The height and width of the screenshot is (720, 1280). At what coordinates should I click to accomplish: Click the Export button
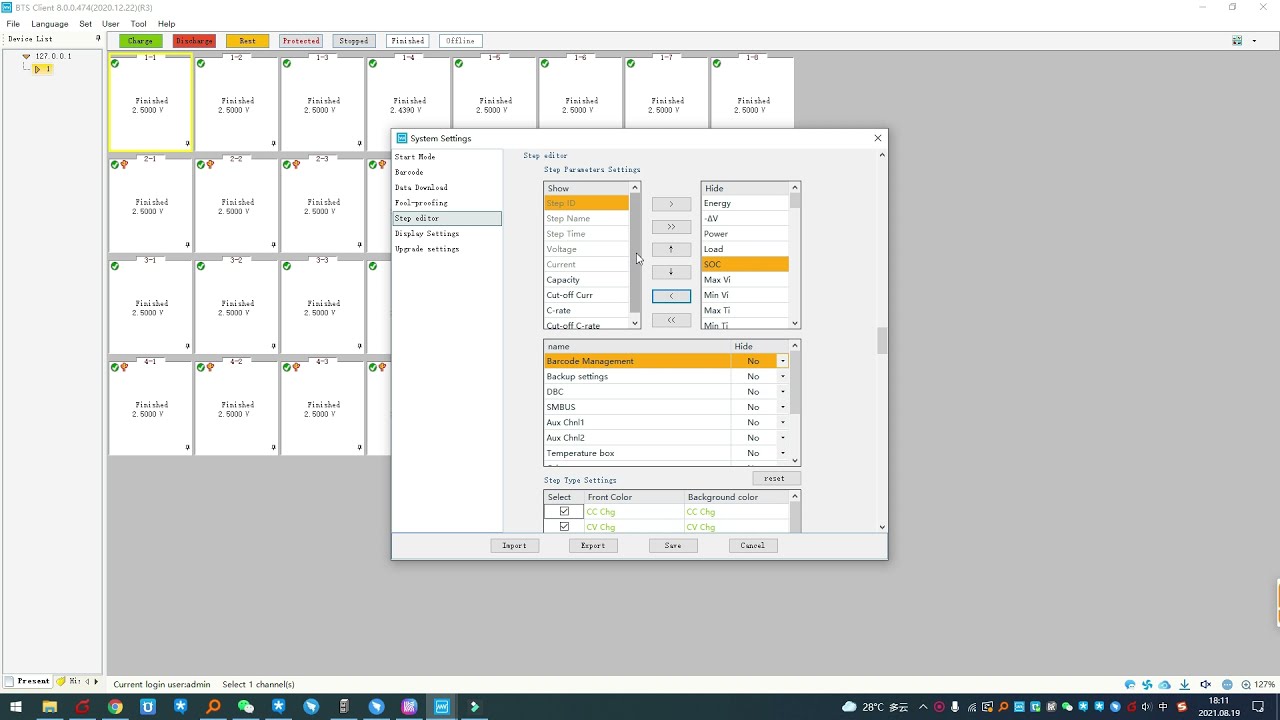593,546
